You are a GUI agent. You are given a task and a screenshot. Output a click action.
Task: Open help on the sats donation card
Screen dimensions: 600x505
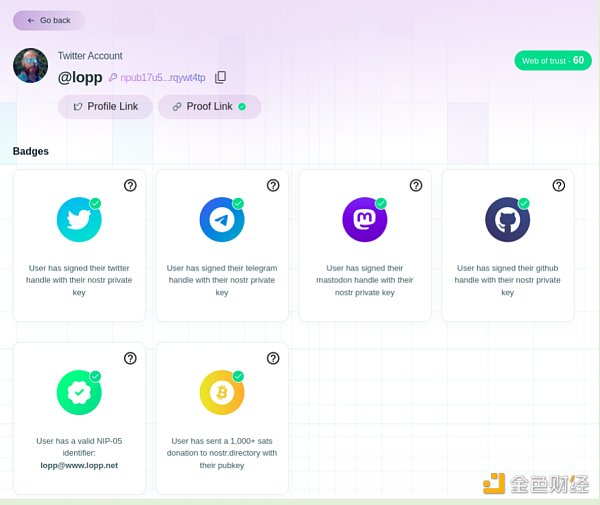[273, 358]
